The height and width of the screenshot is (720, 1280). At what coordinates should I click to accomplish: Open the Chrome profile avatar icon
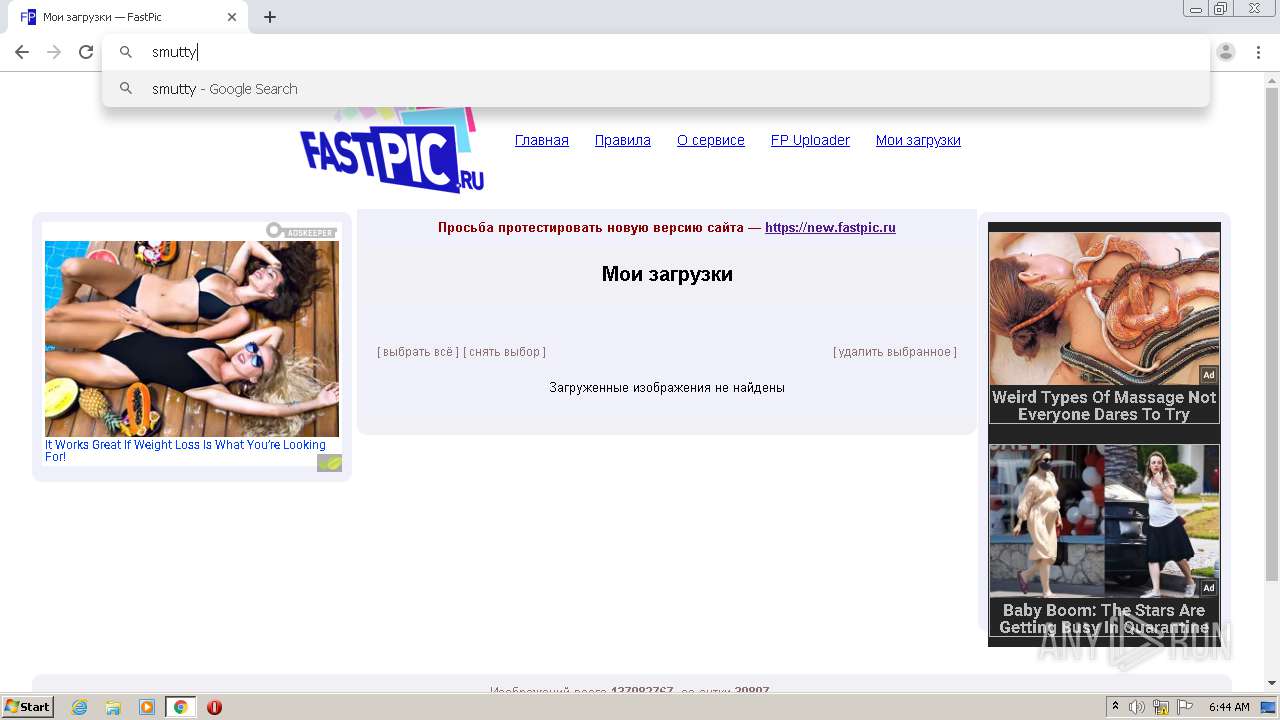click(1226, 52)
